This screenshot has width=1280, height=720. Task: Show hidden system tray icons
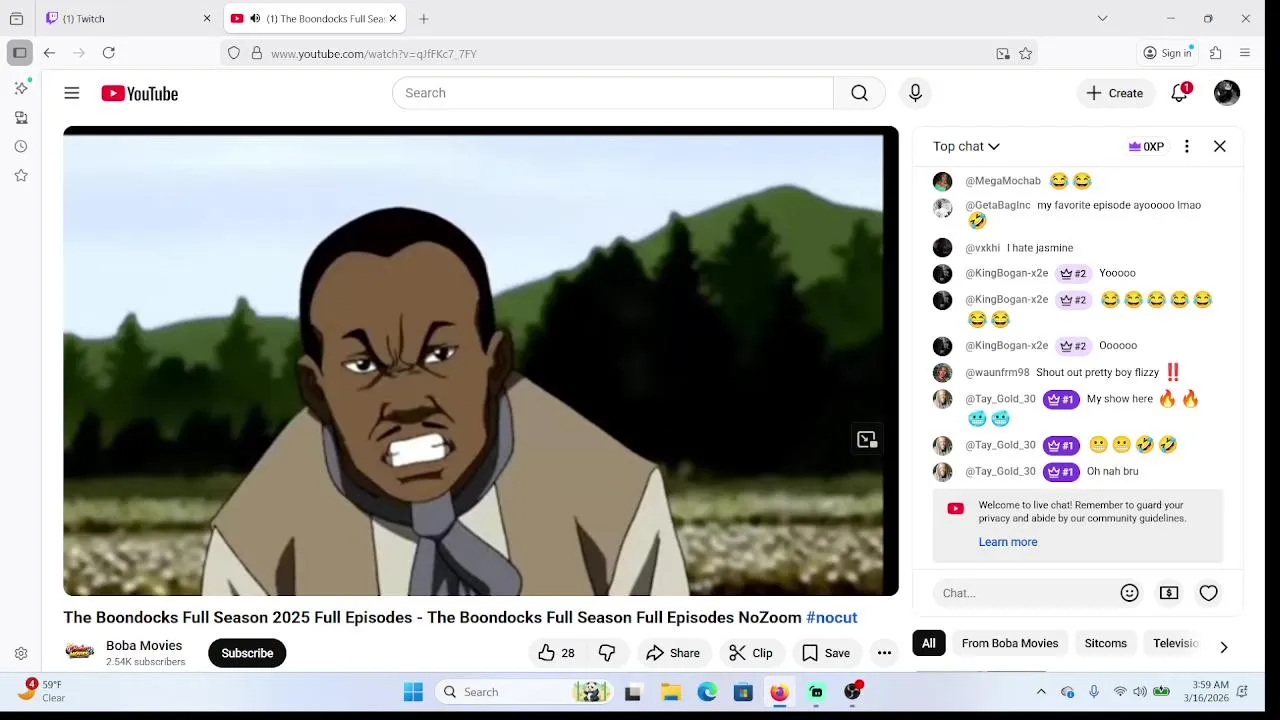click(x=1041, y=692)
